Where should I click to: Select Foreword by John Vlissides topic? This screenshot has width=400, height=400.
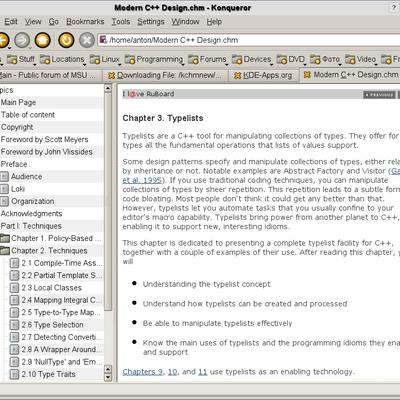point(46,152)
